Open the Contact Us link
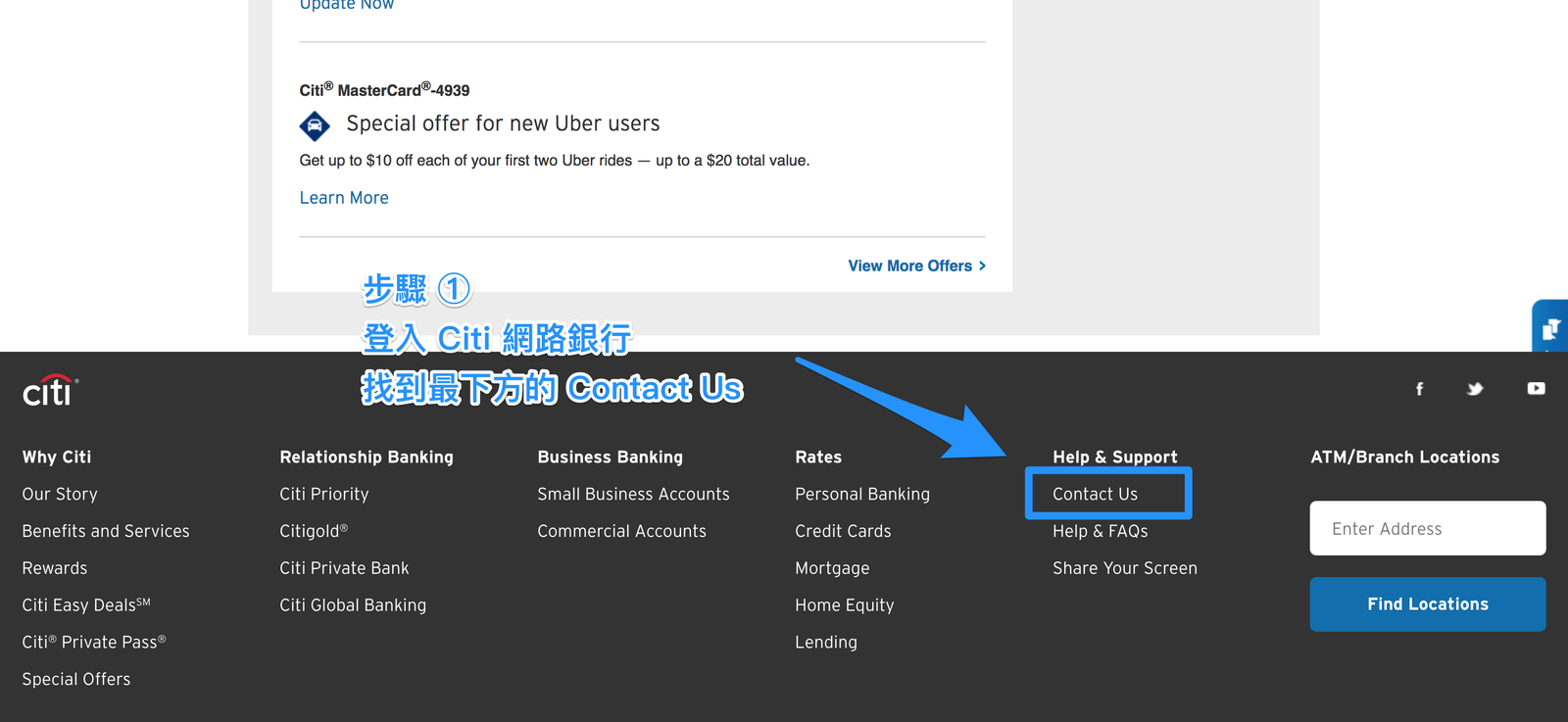The width and height of the screenshot is (1568, 722). pos(1095,494)
